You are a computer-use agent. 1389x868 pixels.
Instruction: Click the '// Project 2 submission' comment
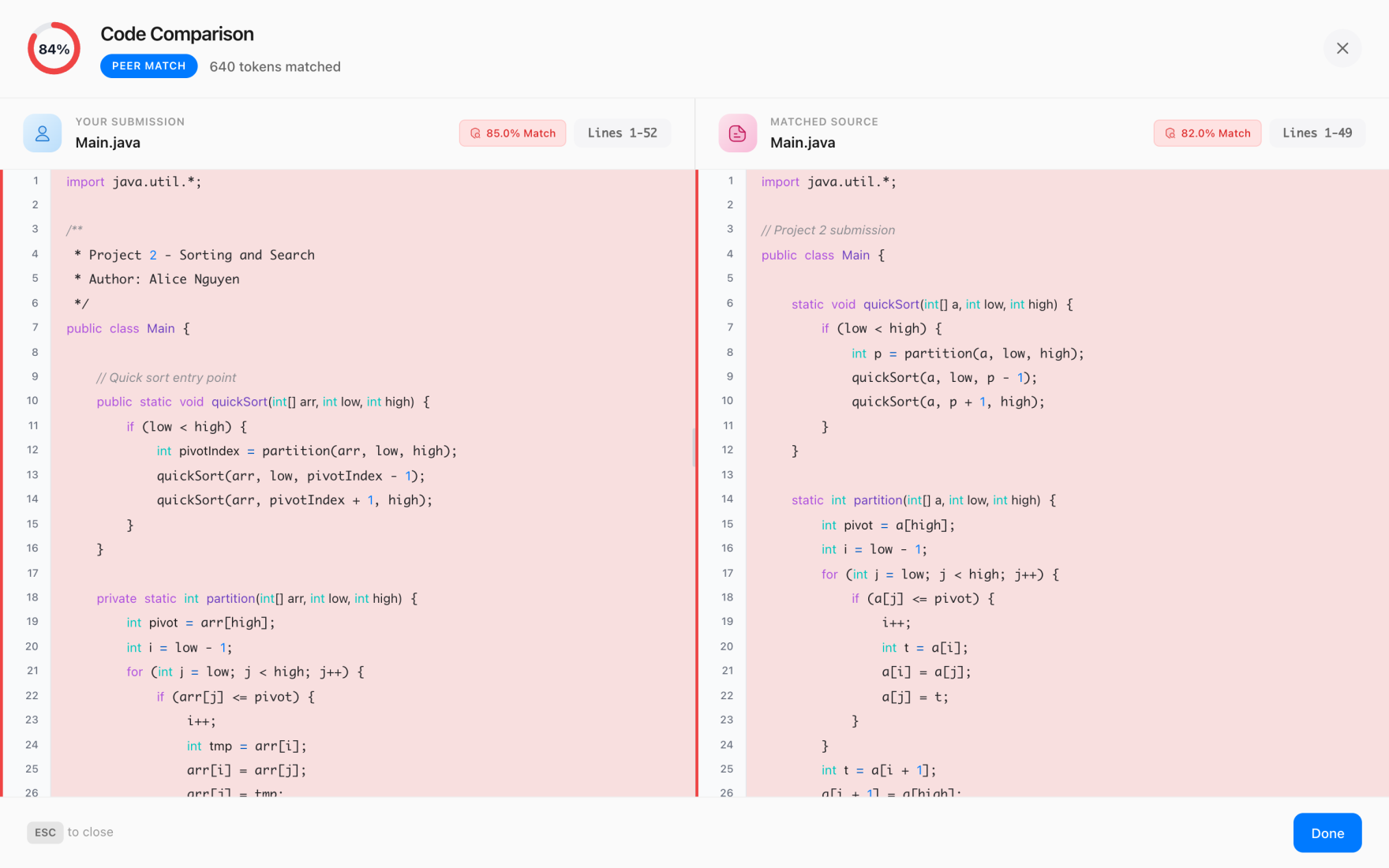click(x=828, y=230)
